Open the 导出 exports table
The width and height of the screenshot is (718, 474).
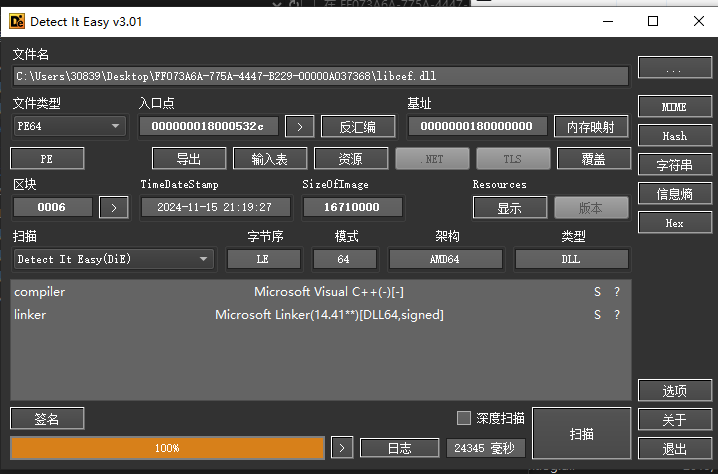pyautogui.click(x=189, y=159)
